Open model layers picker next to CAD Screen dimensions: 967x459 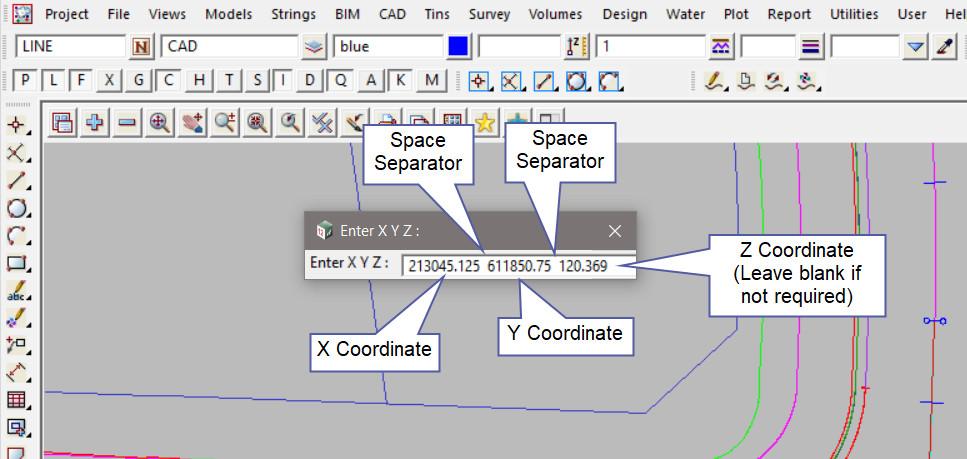[x=314, y=46]
